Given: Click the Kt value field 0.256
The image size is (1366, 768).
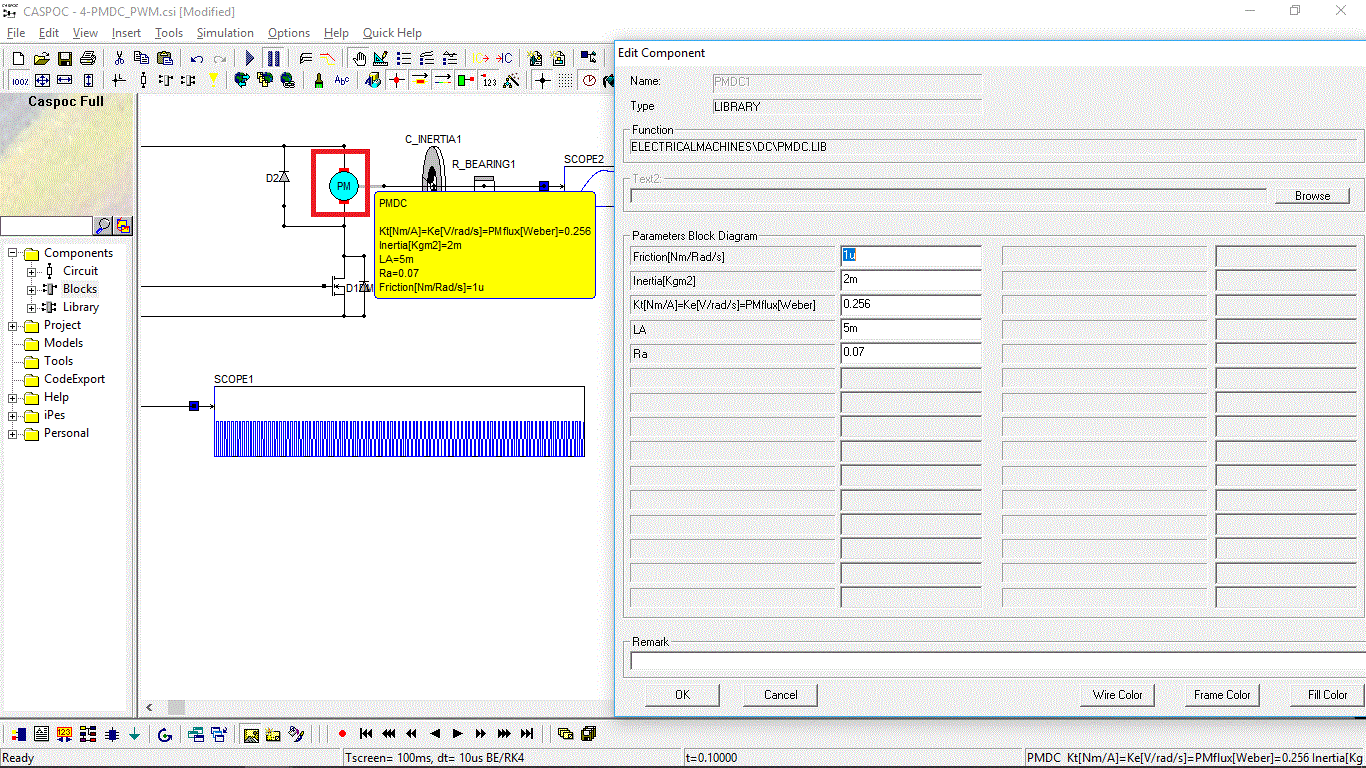Looking at the screenshot, I should coord(911,305).
